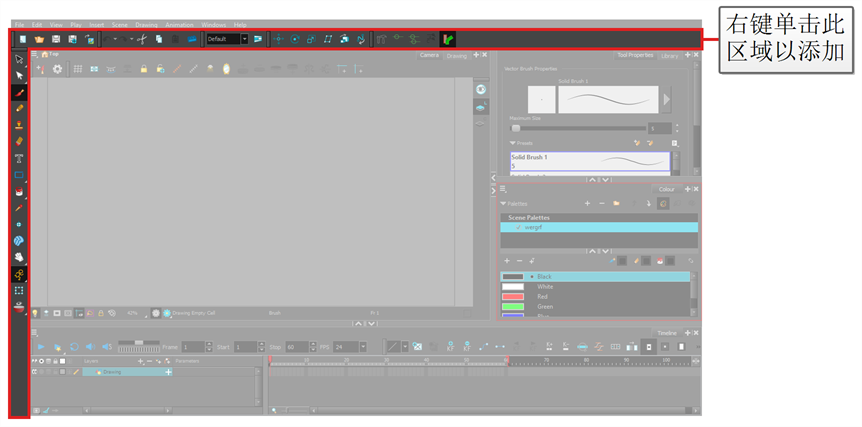Open the Default workspace dropdown
The image size is (862, 427).
pos(244,39)
